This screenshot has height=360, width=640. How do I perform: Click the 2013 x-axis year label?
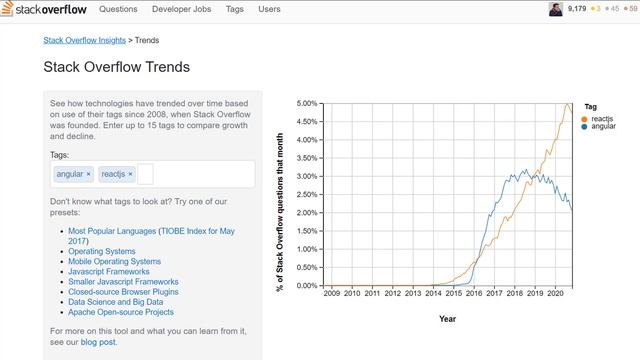[413, 293]
